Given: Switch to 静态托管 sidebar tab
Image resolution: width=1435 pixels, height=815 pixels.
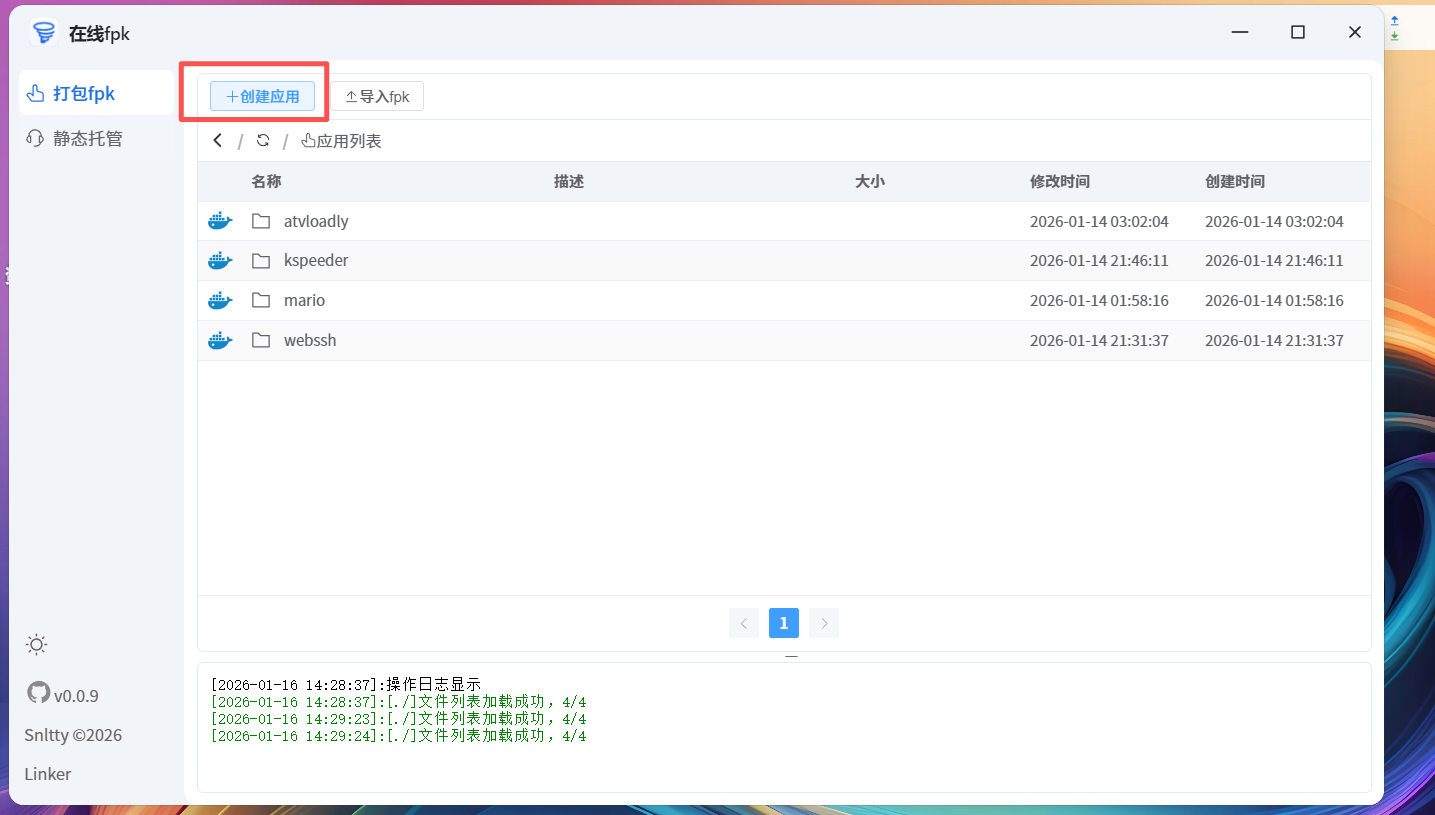Looking at the screenshot, I should tap(88, 139).
